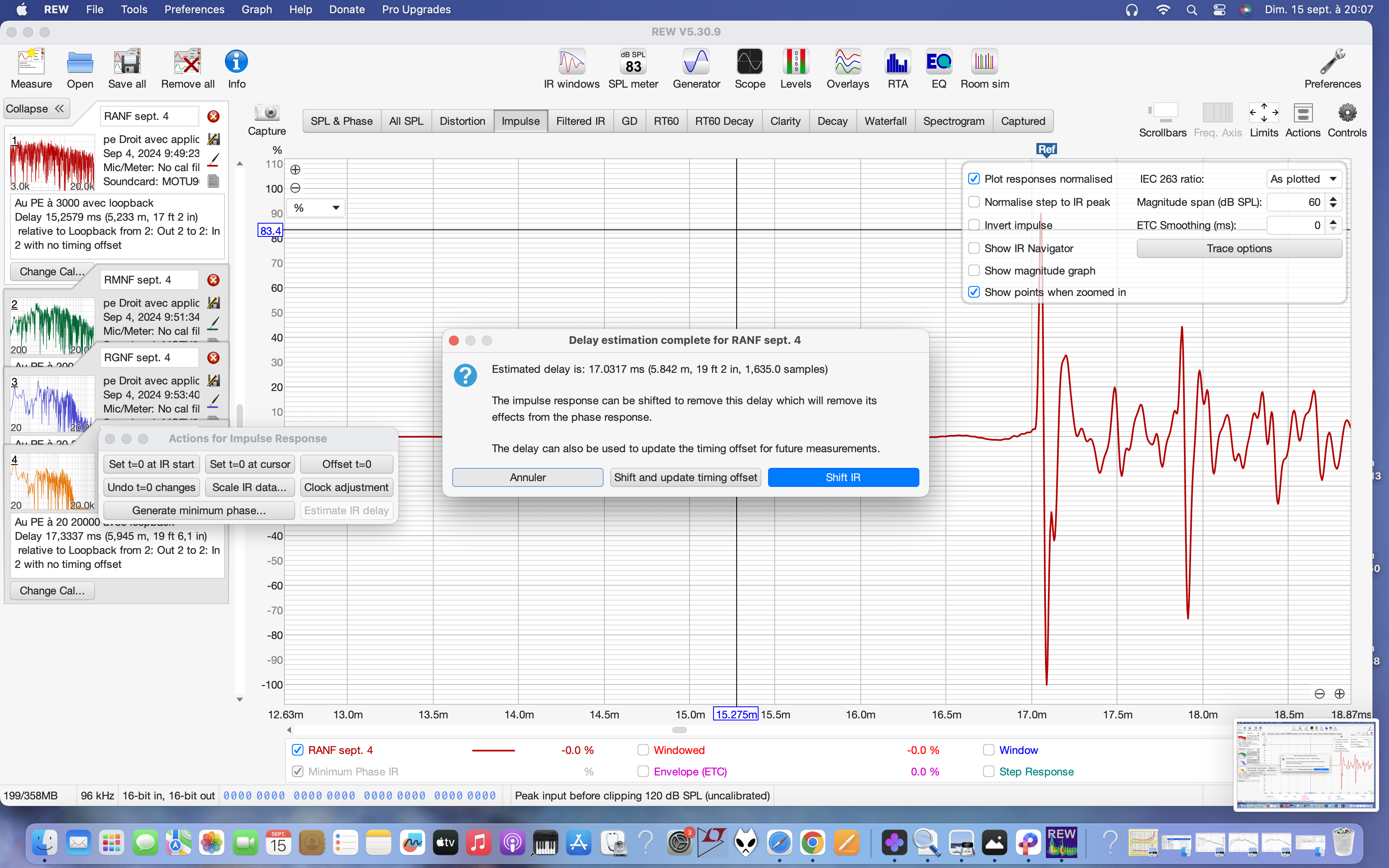
Task: Open the Y-axis percent unit dropdown
Action: click(316, 208)
